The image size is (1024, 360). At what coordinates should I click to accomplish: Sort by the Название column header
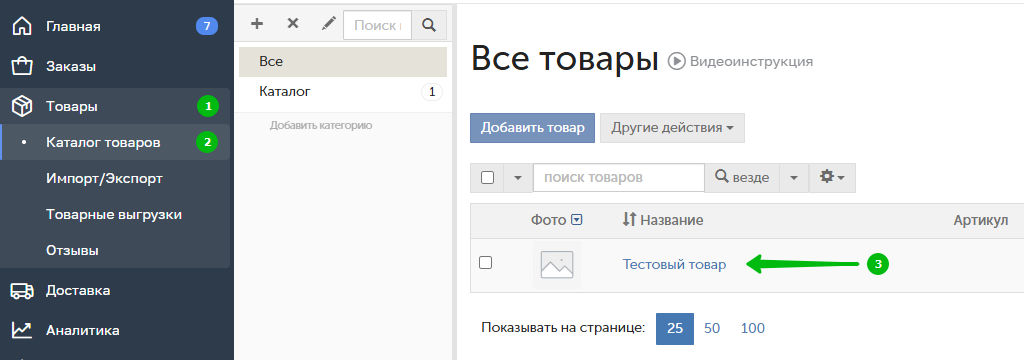tap(671, 220)
